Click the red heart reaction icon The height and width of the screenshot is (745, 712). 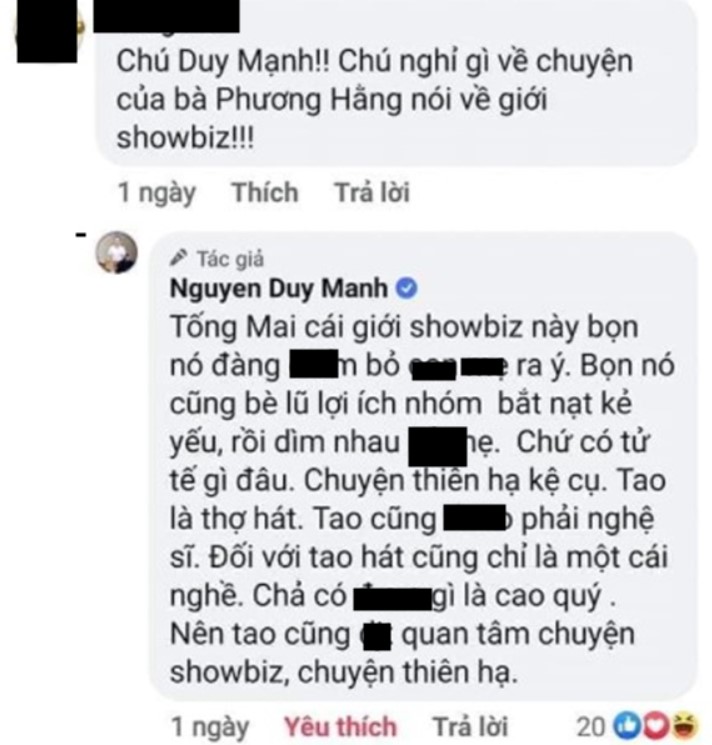click(655, 726)
